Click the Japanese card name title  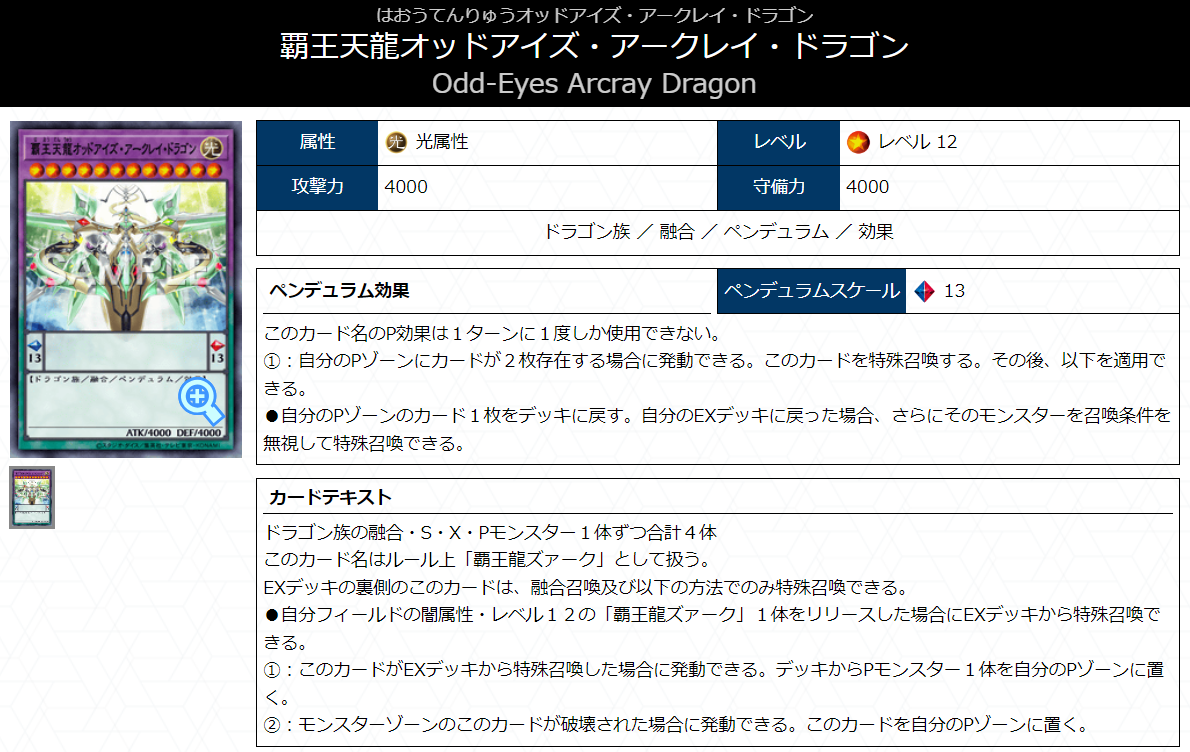(x=594, y=46)
